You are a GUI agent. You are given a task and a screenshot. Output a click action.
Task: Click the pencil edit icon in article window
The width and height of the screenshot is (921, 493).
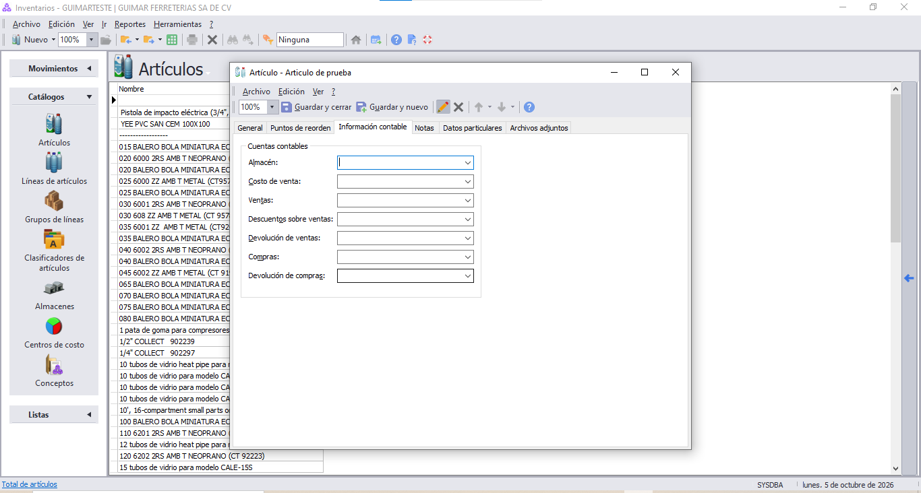tap(443, 107)
